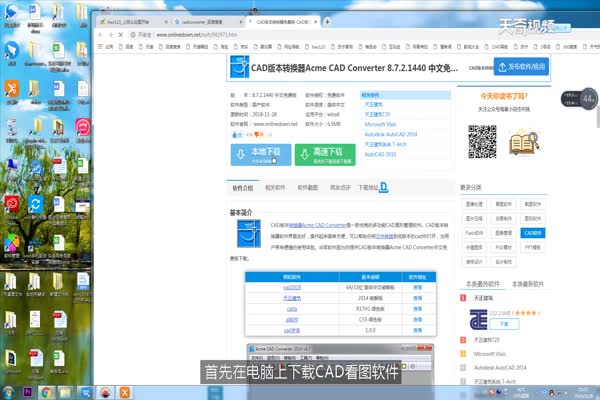Select the related software (相关软件) tab

click(275, 188)
